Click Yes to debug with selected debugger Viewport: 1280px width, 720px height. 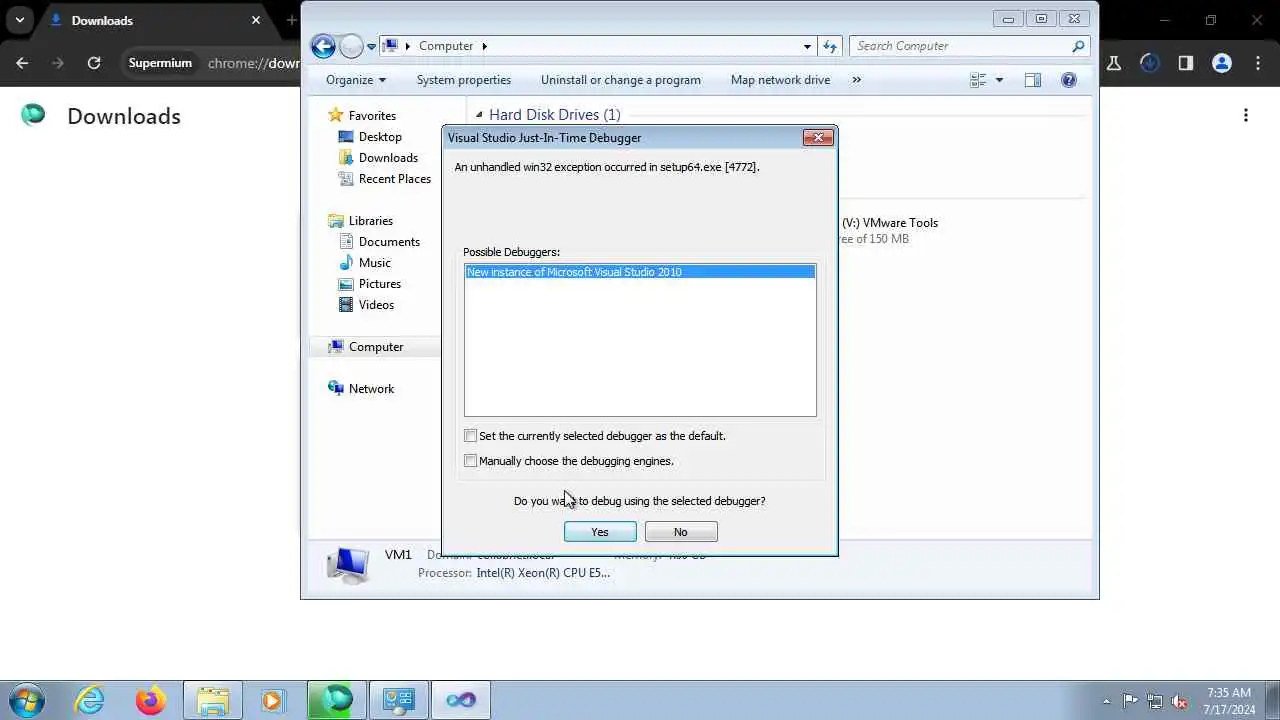click(x=600, y=532)
